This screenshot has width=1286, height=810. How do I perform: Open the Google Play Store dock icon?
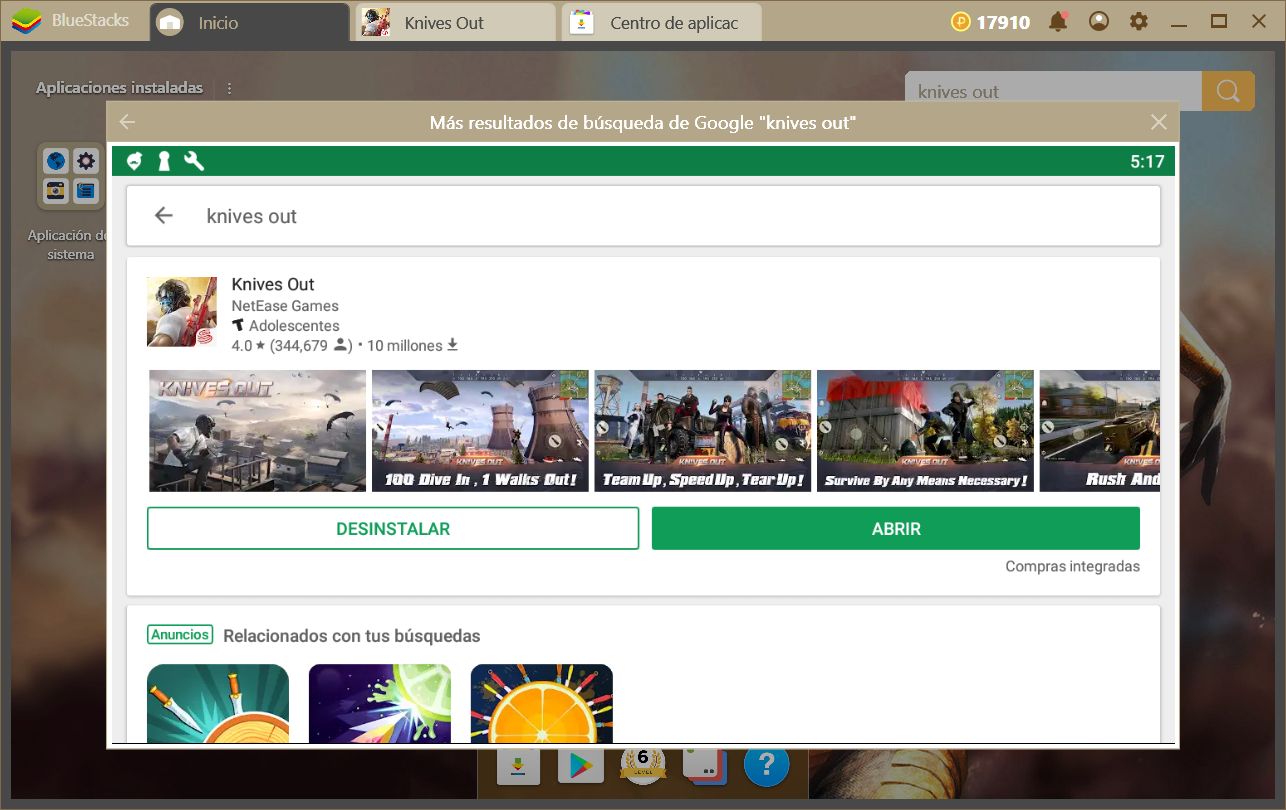click(581, 766)
